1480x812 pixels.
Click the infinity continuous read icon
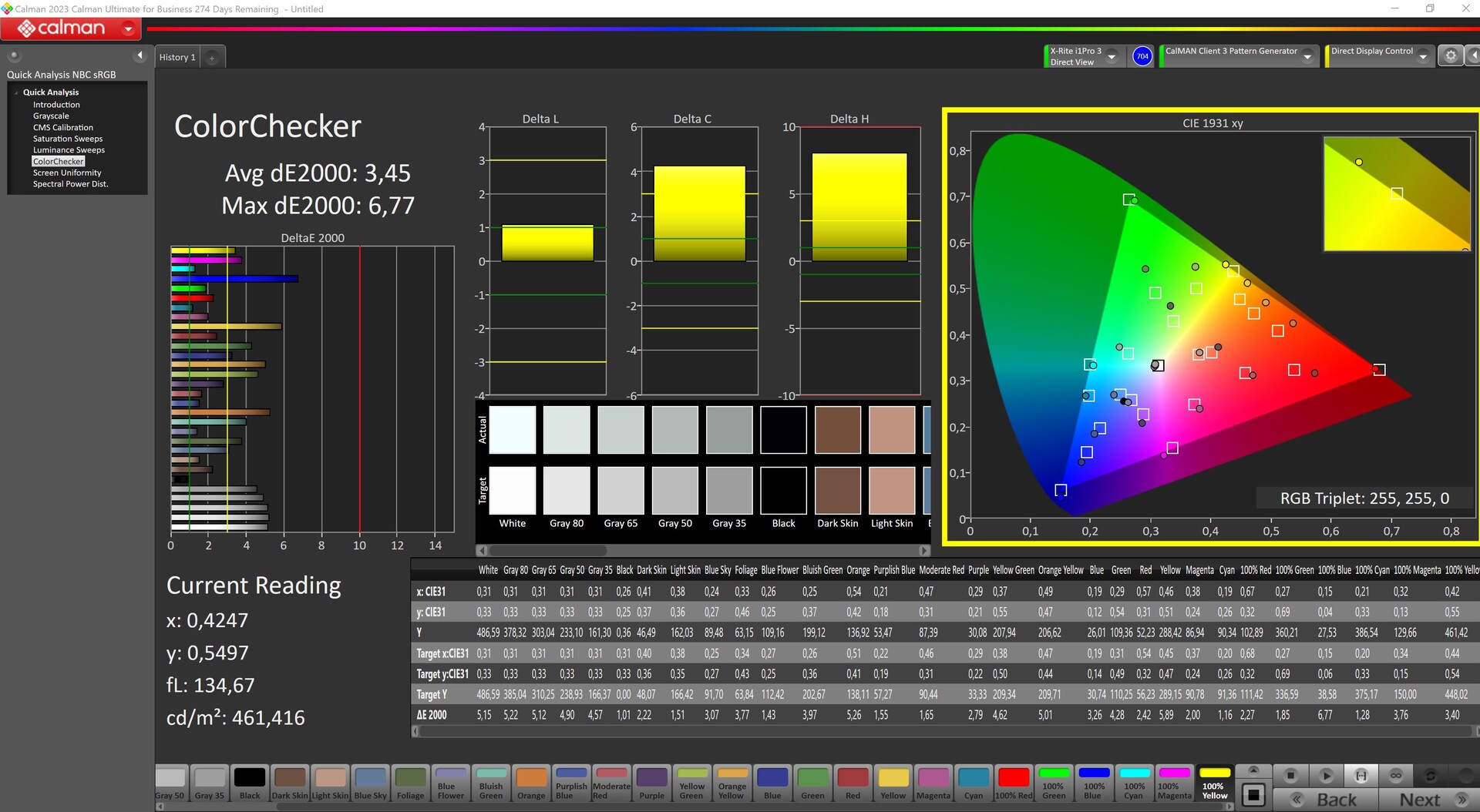1395,776
